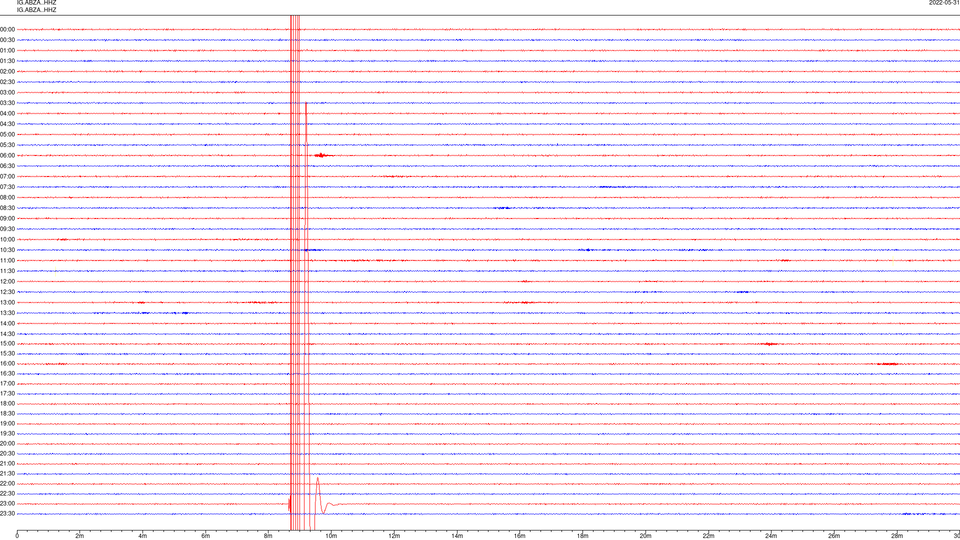Click the lower IG.ABZA..HHZ station label
Image resolution: width=960 pixels, height=540 pixels.
pos(36,10)
